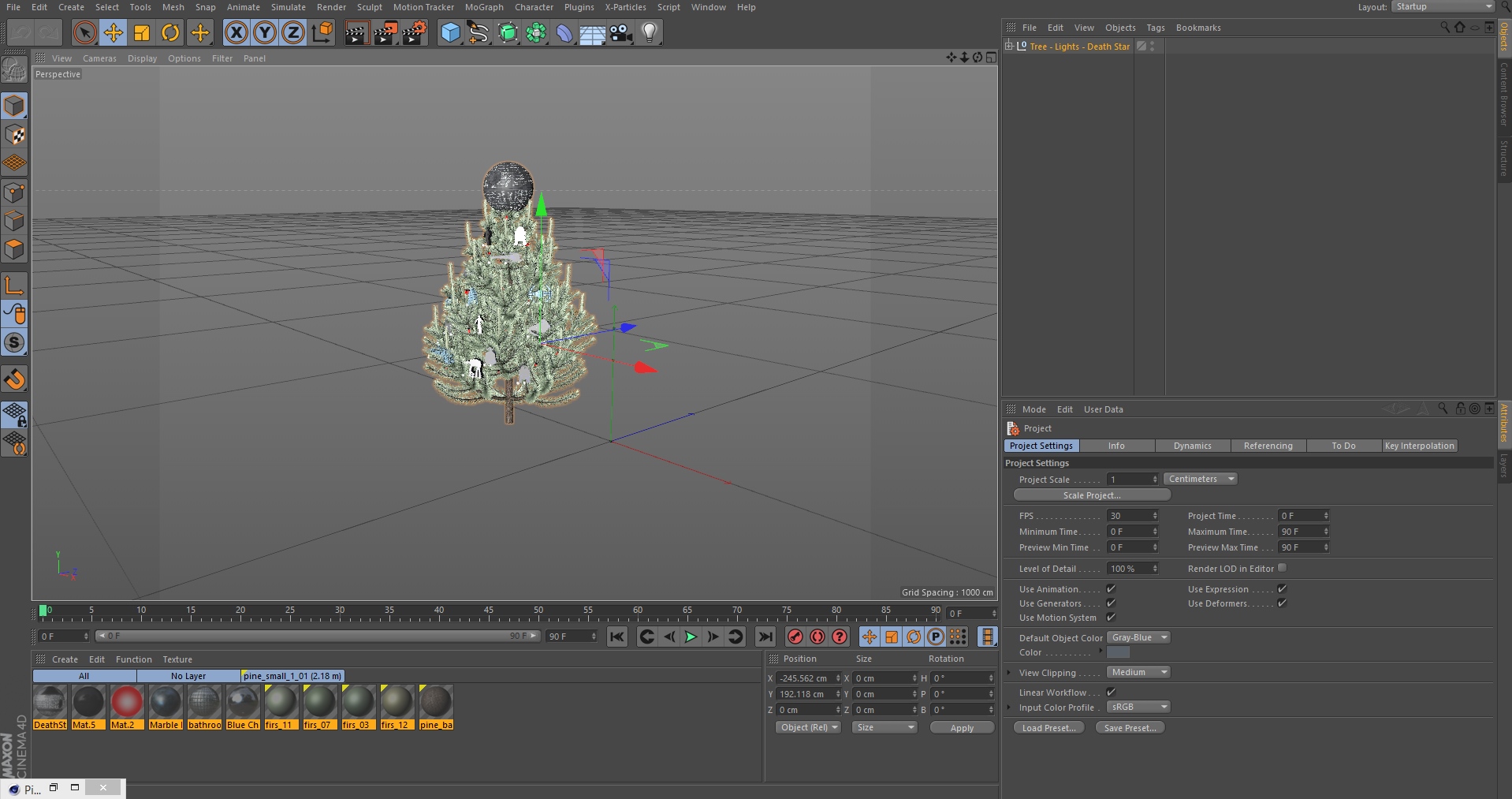The width and height of the screenshot is (1512, 799).
Task: Render the active view
Action: 356,32
